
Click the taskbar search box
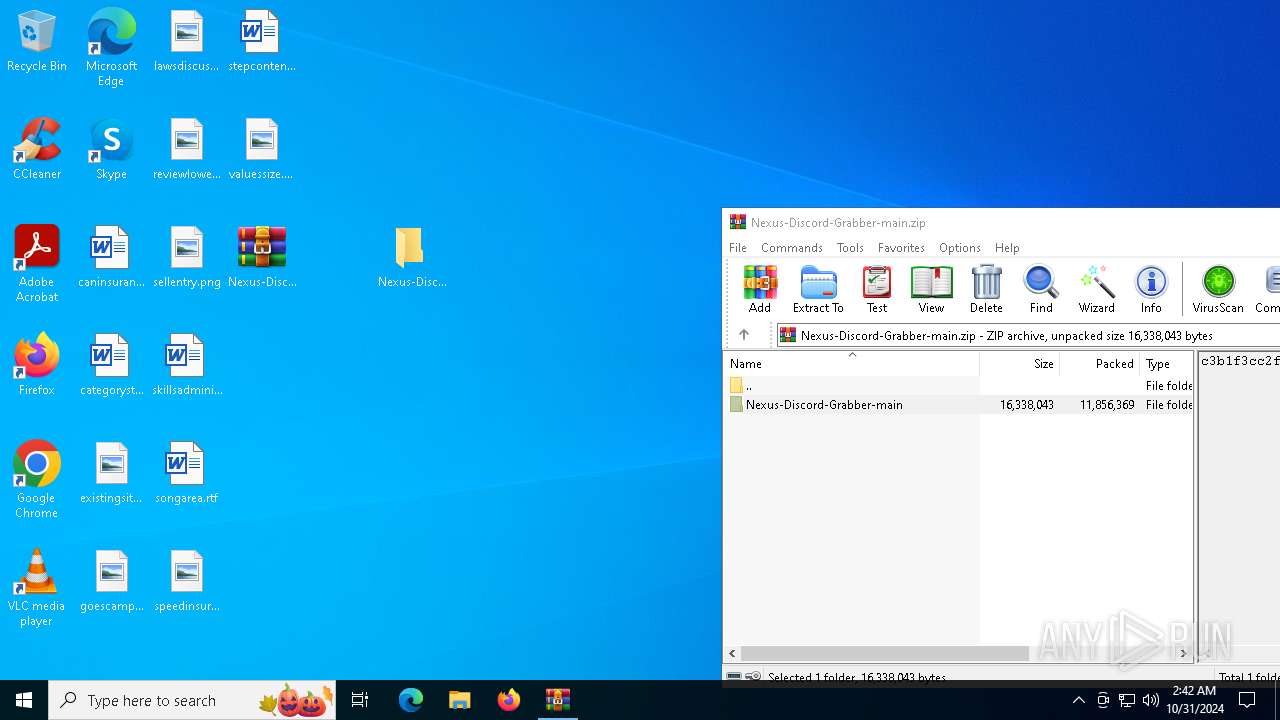pos(192,700)
